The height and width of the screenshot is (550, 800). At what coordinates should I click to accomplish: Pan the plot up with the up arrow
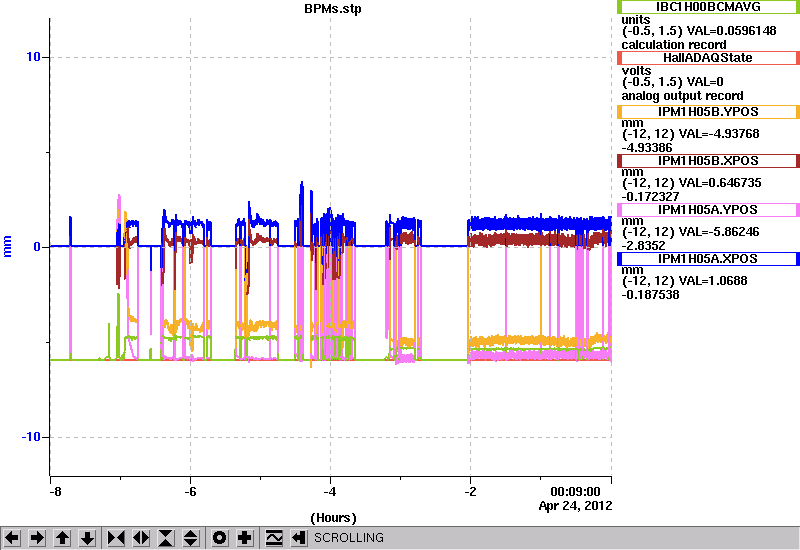click(62, 538)
